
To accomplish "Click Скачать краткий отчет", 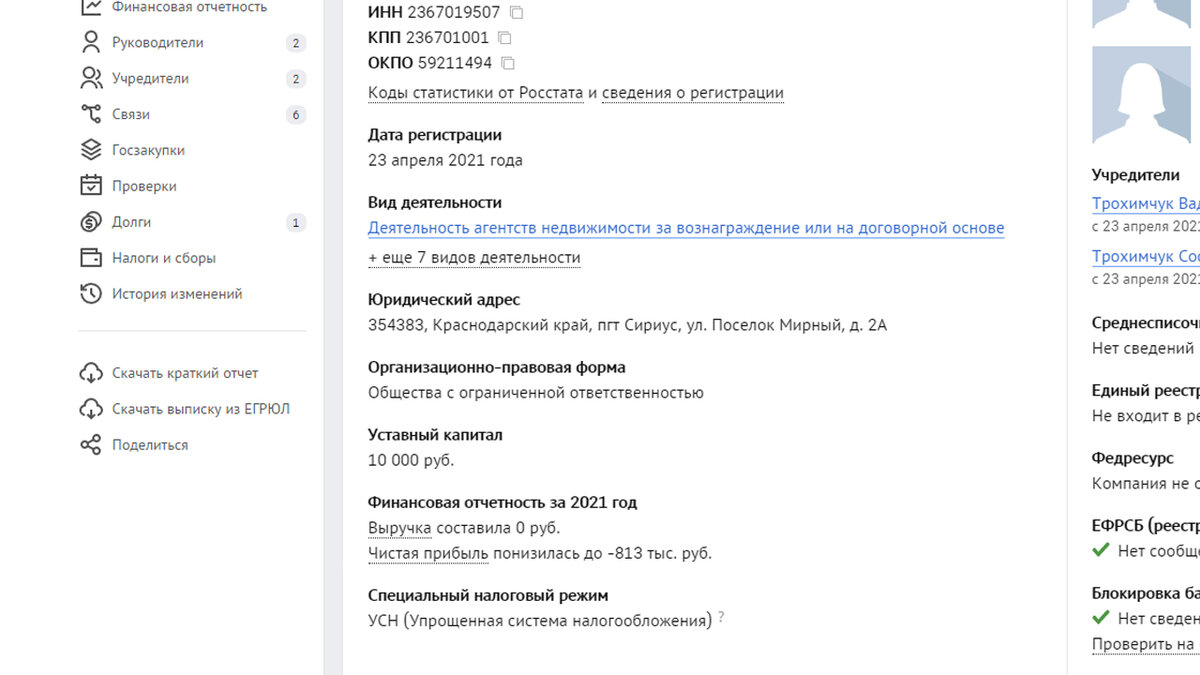I will click(185, 374).
